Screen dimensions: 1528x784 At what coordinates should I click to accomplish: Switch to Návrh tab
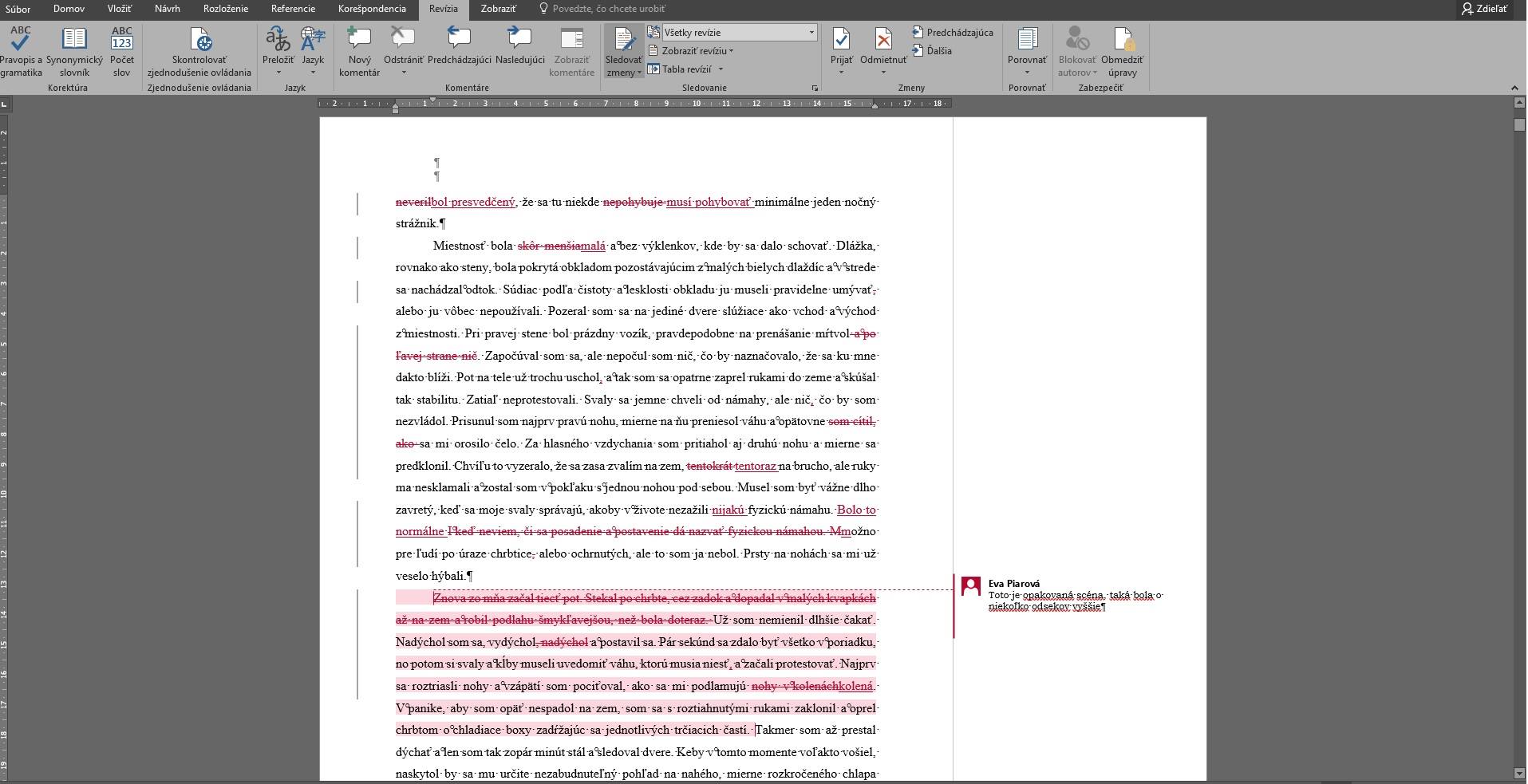(x=168, y=9)
